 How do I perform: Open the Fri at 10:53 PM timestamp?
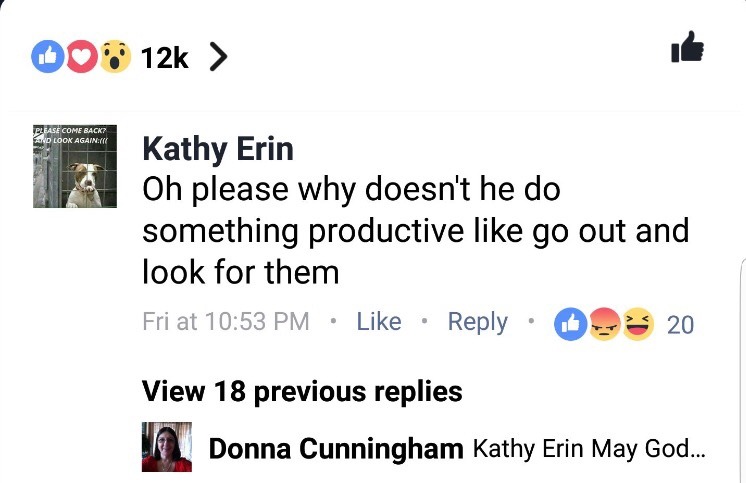[226, 322]
